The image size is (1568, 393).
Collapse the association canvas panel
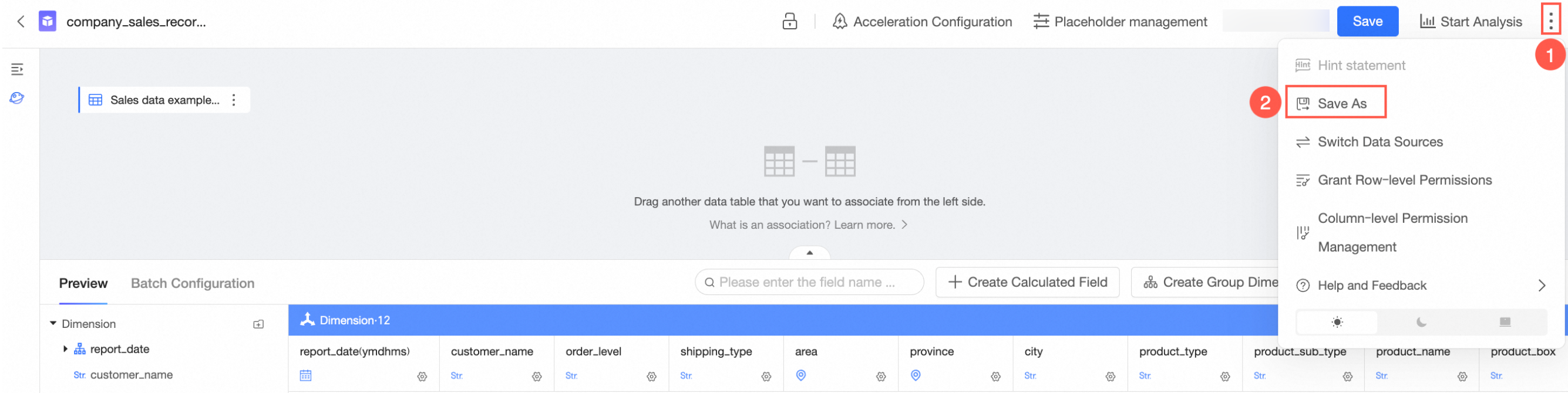click(809, 252)
